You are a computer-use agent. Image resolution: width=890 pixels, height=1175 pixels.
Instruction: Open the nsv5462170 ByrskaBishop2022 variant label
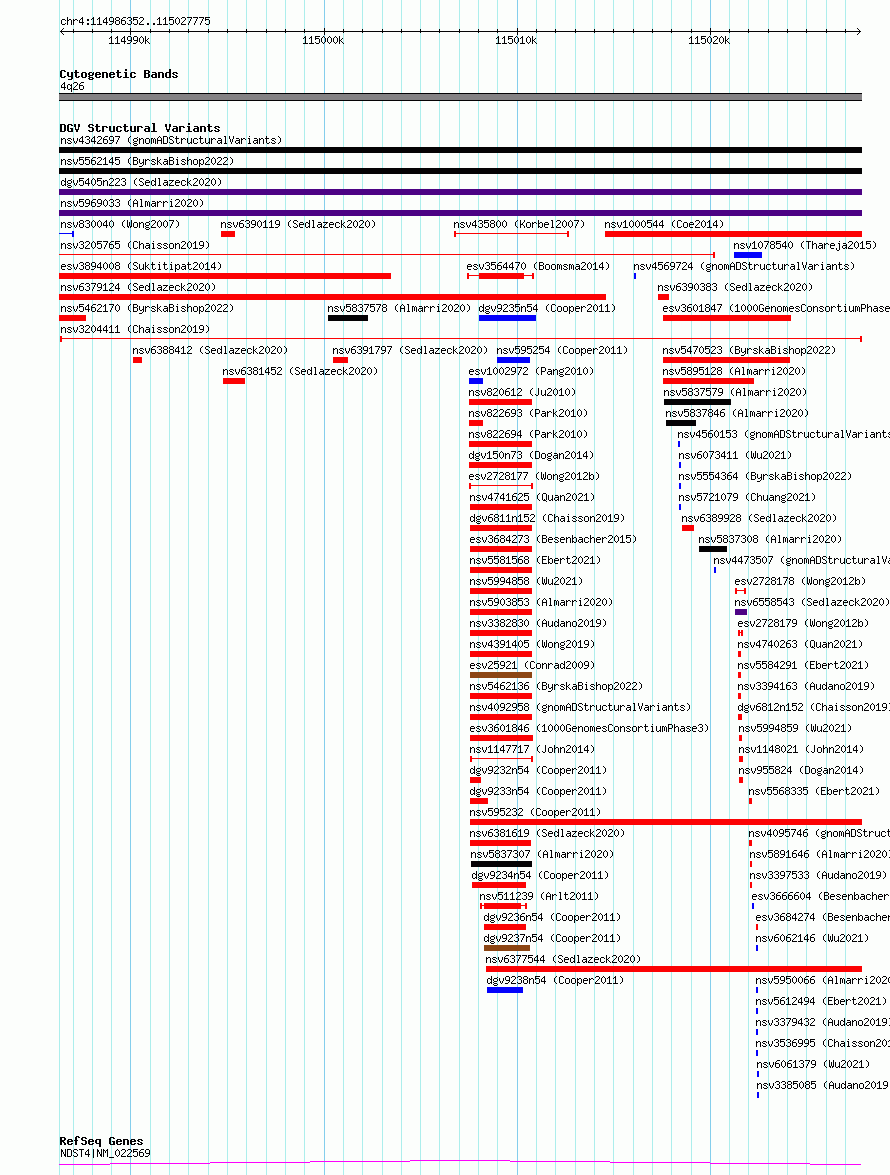[x=147, y=308]
